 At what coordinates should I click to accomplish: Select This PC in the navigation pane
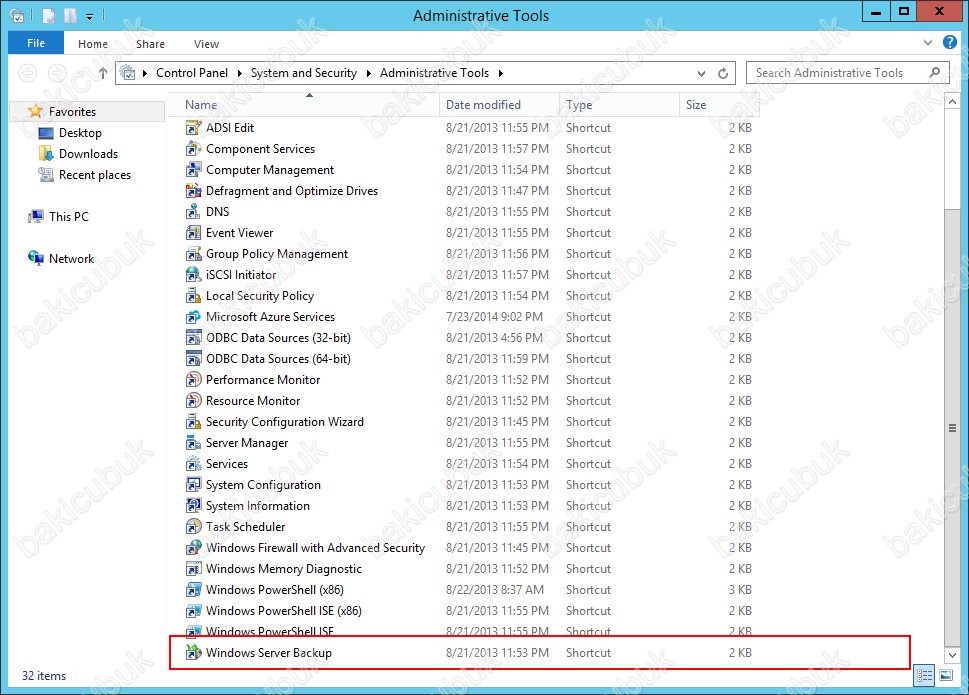(69, 217)
